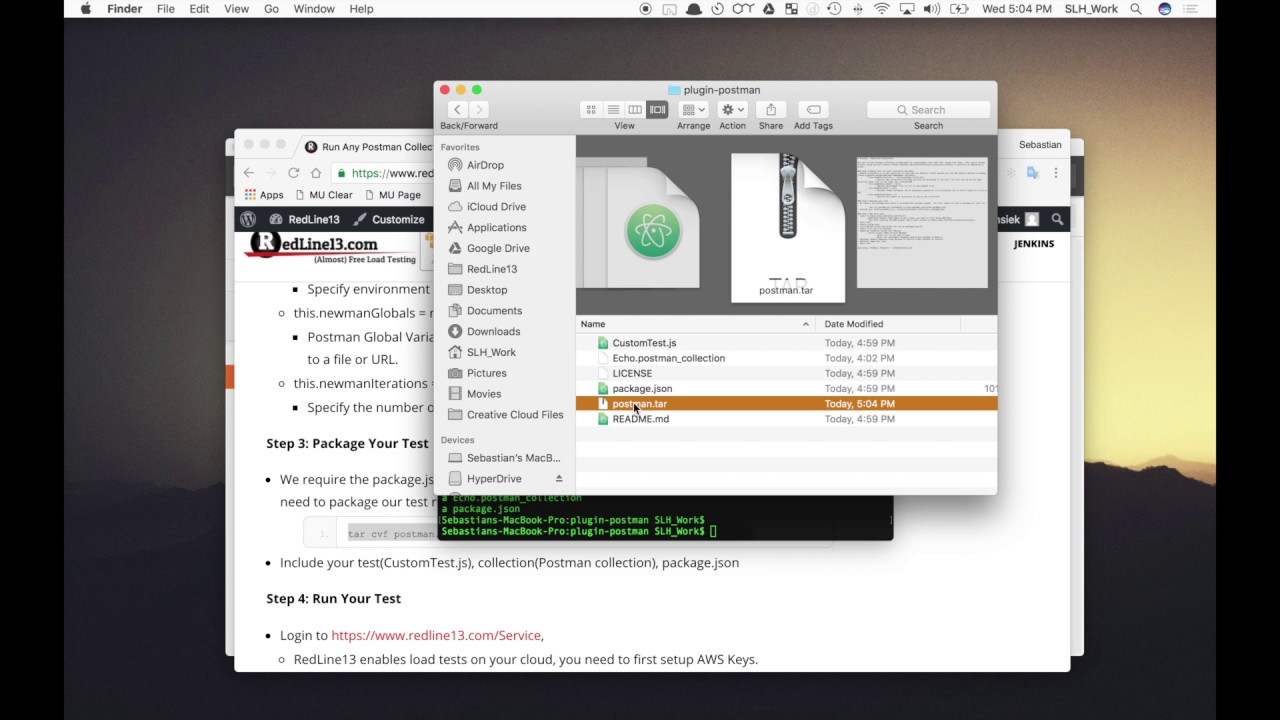This screenshot has width=1280, height=720.
Task: Open Google Drive in Finder sidebar
Action: click(497, 248)
